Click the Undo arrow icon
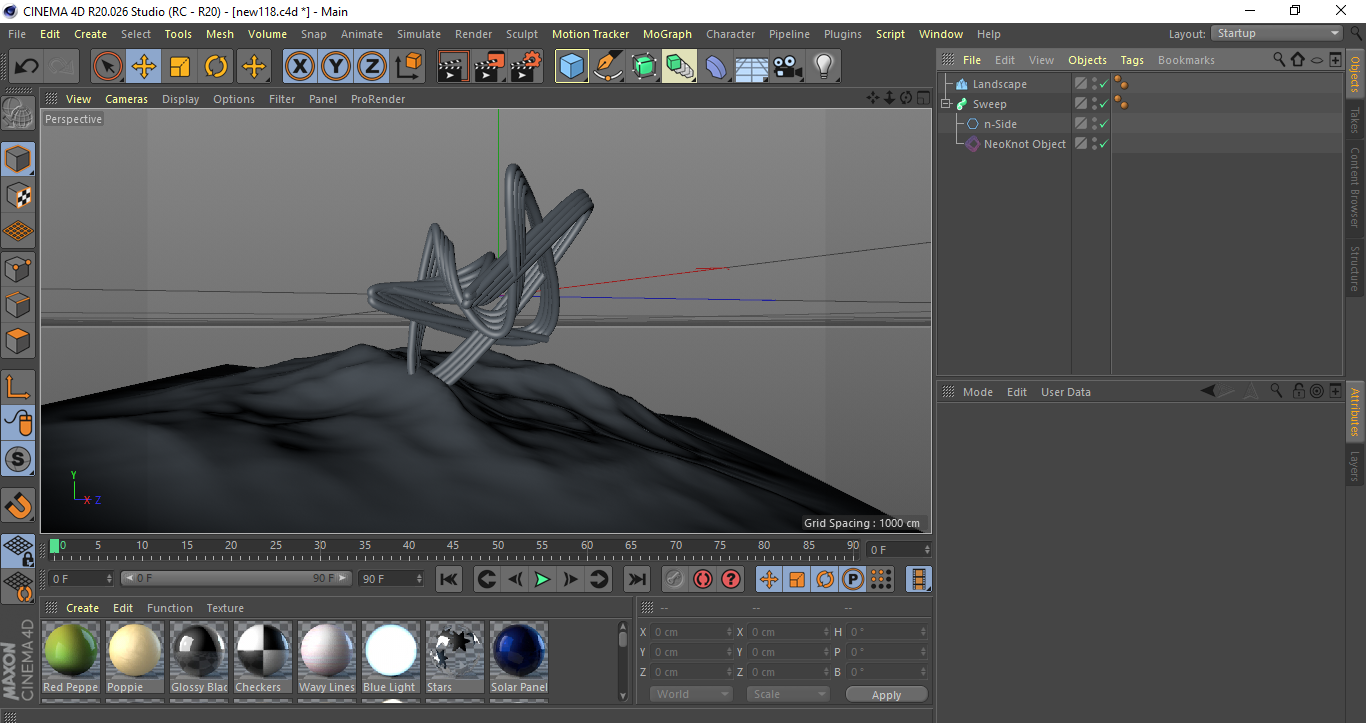The height and width of the screenshot is (723, 1366). pos(26,67)
